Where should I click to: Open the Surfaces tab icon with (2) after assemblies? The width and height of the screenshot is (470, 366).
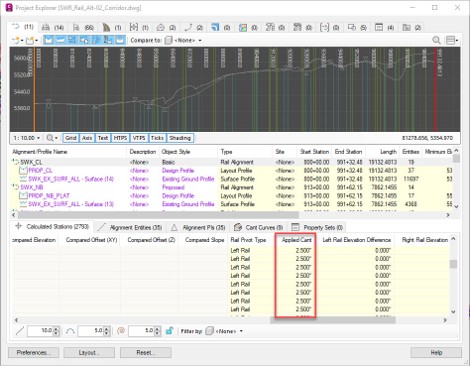coord(166,28)
